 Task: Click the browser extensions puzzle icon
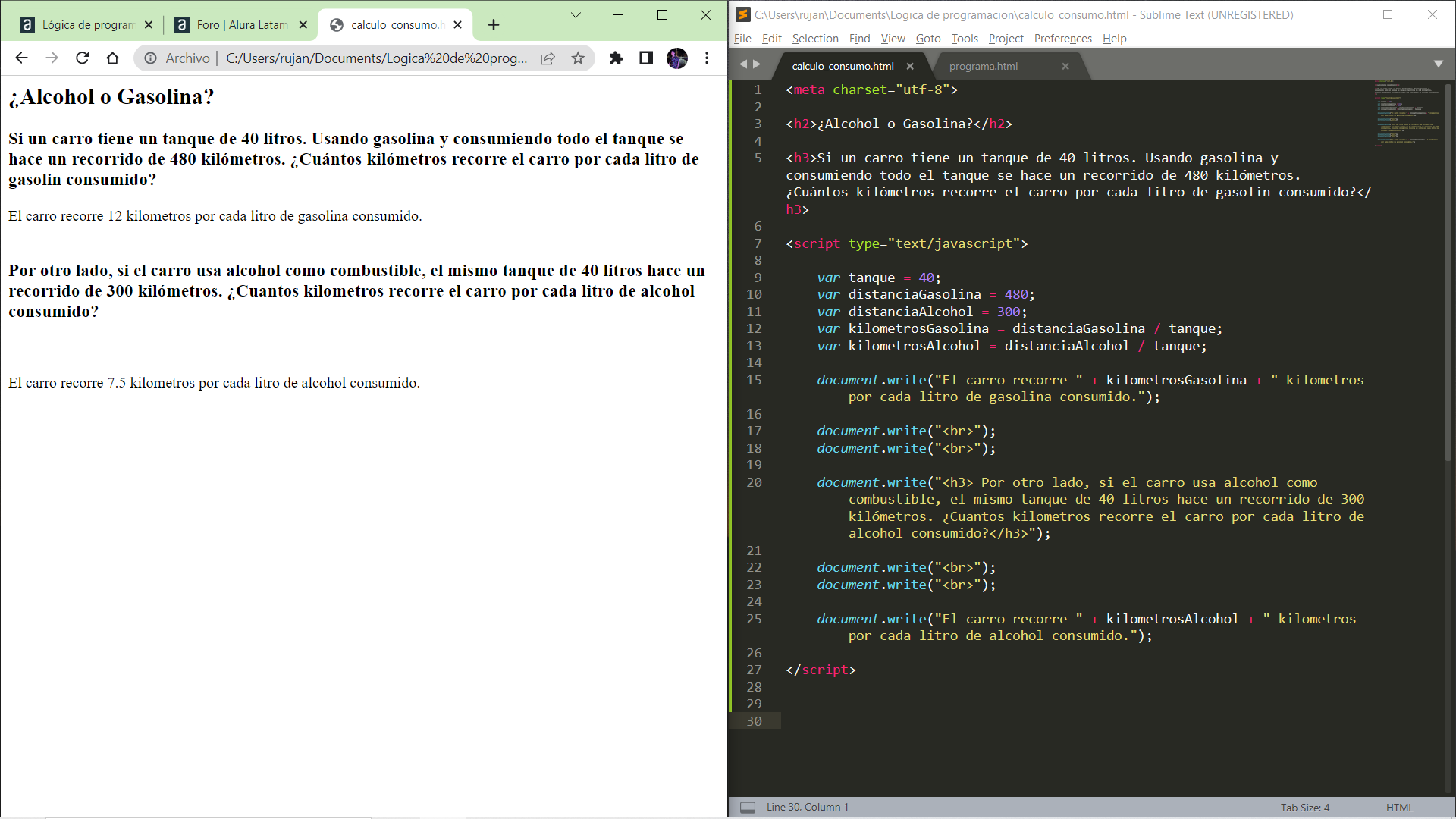617,58
